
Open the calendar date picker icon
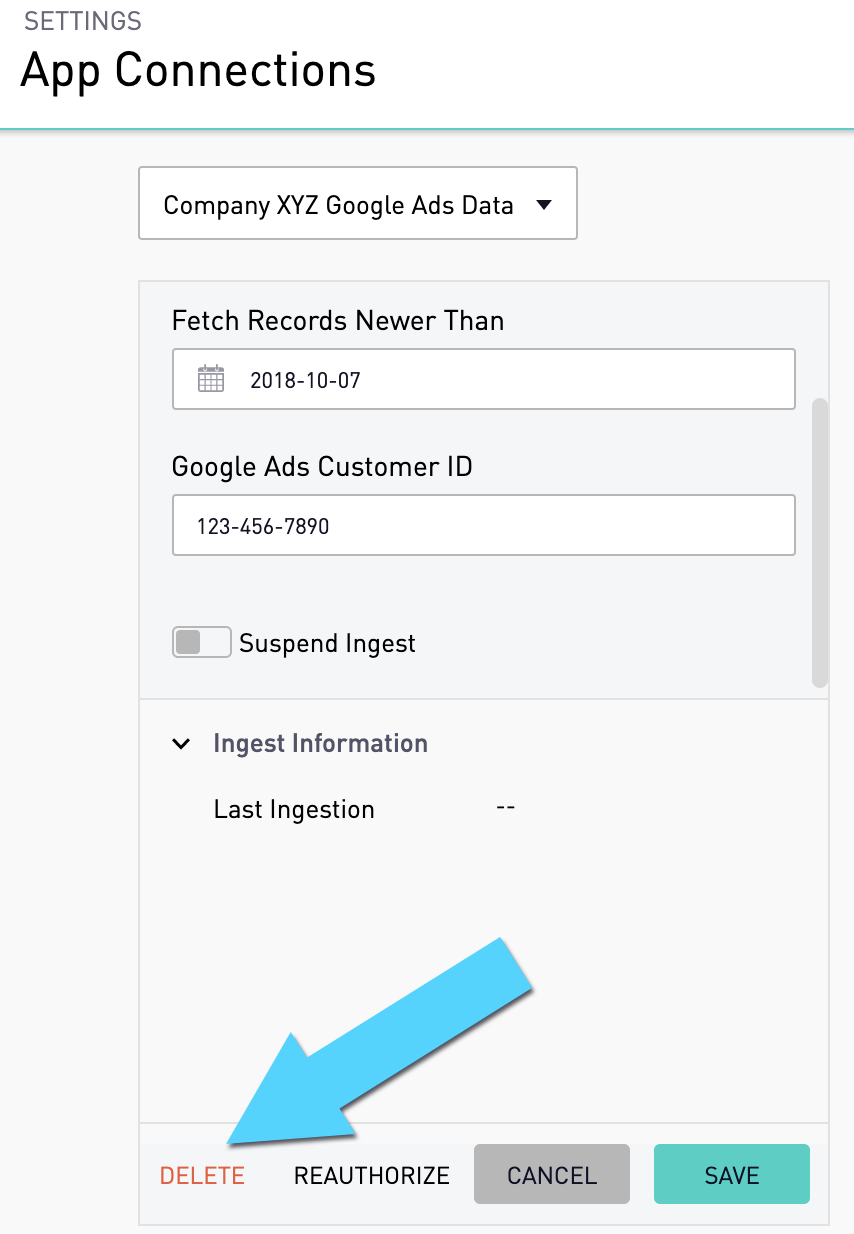211,379
